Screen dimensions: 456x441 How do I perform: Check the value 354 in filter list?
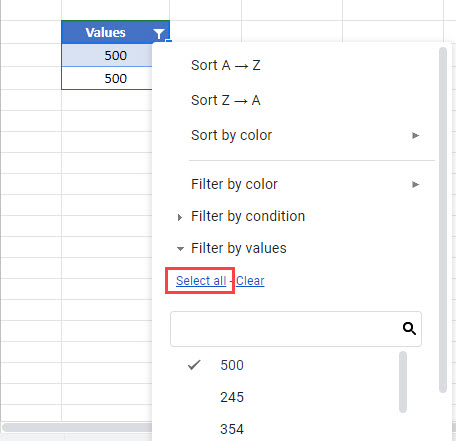pos(232,429)
